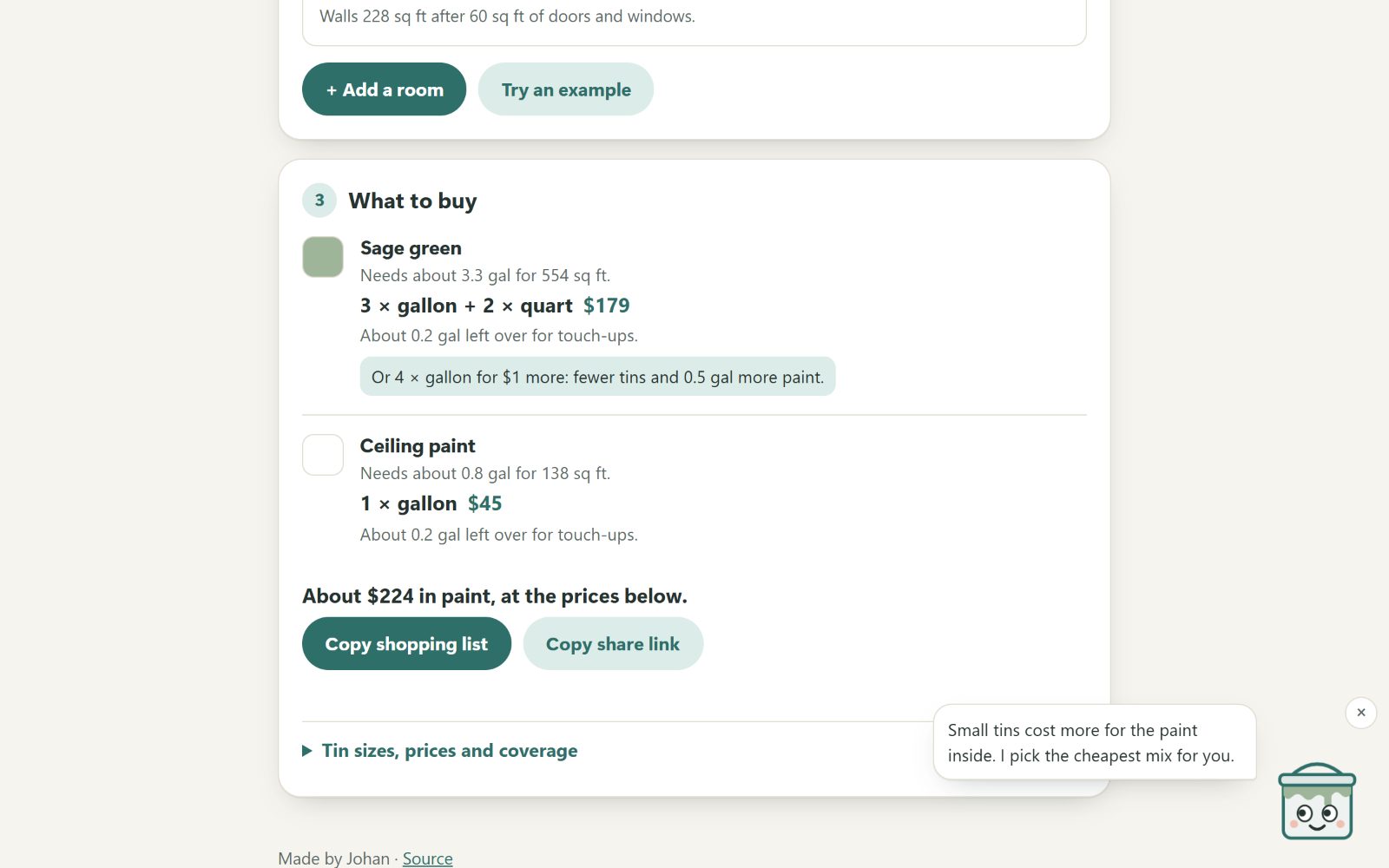Expand Tin sizes, prices and coverage
This screenshot has height=868, width=1389.
click(440, 751)
